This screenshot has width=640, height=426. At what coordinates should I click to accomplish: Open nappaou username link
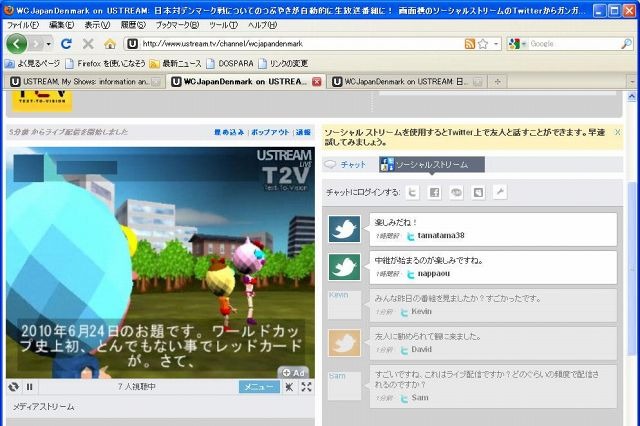(433, 273)
